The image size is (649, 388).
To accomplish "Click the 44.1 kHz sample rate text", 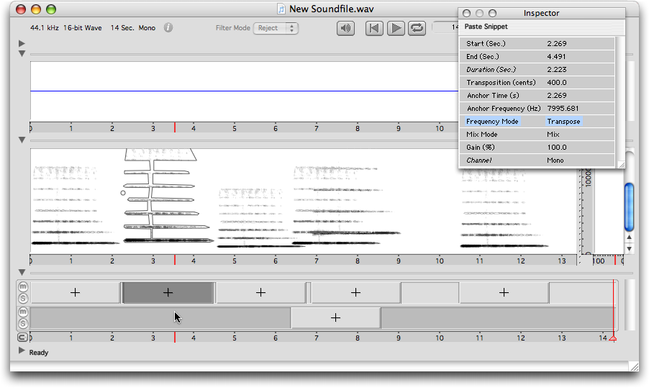I will 44,28.
